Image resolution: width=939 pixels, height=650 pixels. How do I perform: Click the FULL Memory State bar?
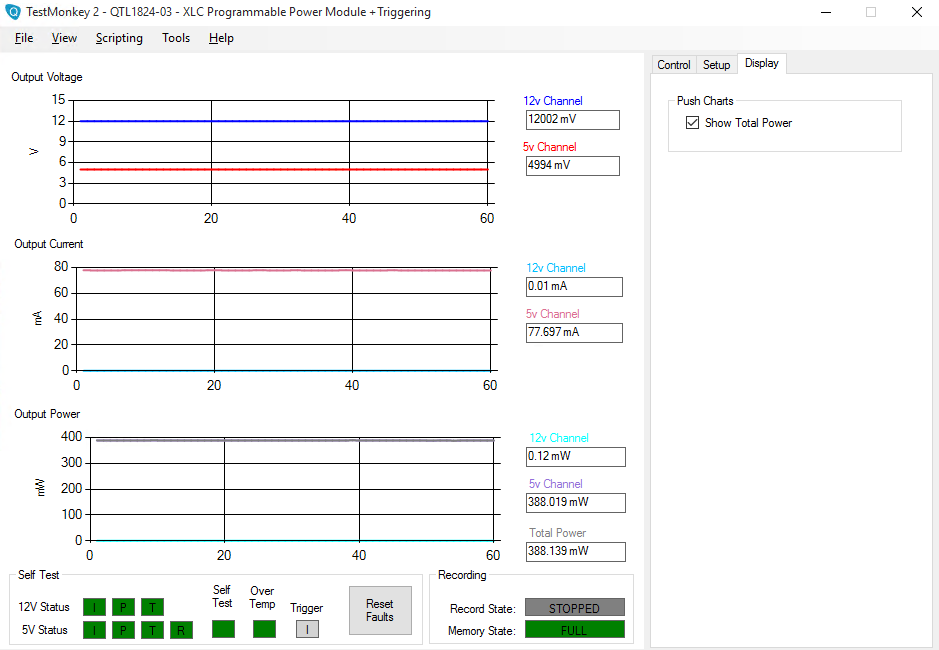(x=574, y=630)
